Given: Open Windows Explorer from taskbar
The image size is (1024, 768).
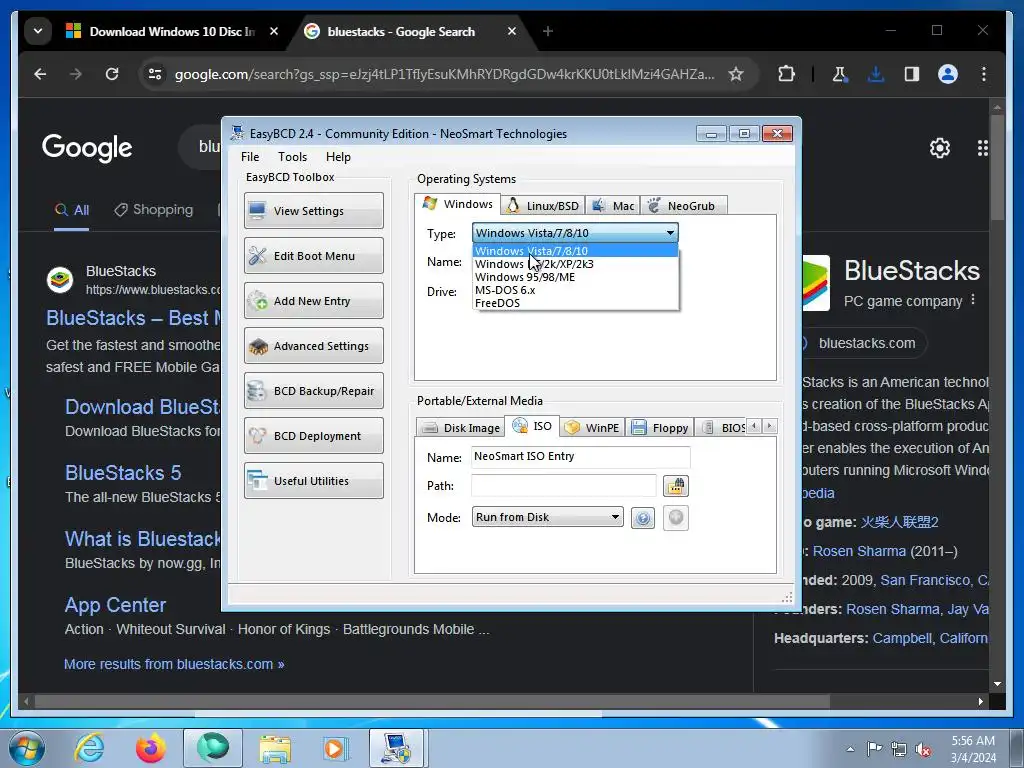Looking at the screenshot, I should [x=275, y=748].
